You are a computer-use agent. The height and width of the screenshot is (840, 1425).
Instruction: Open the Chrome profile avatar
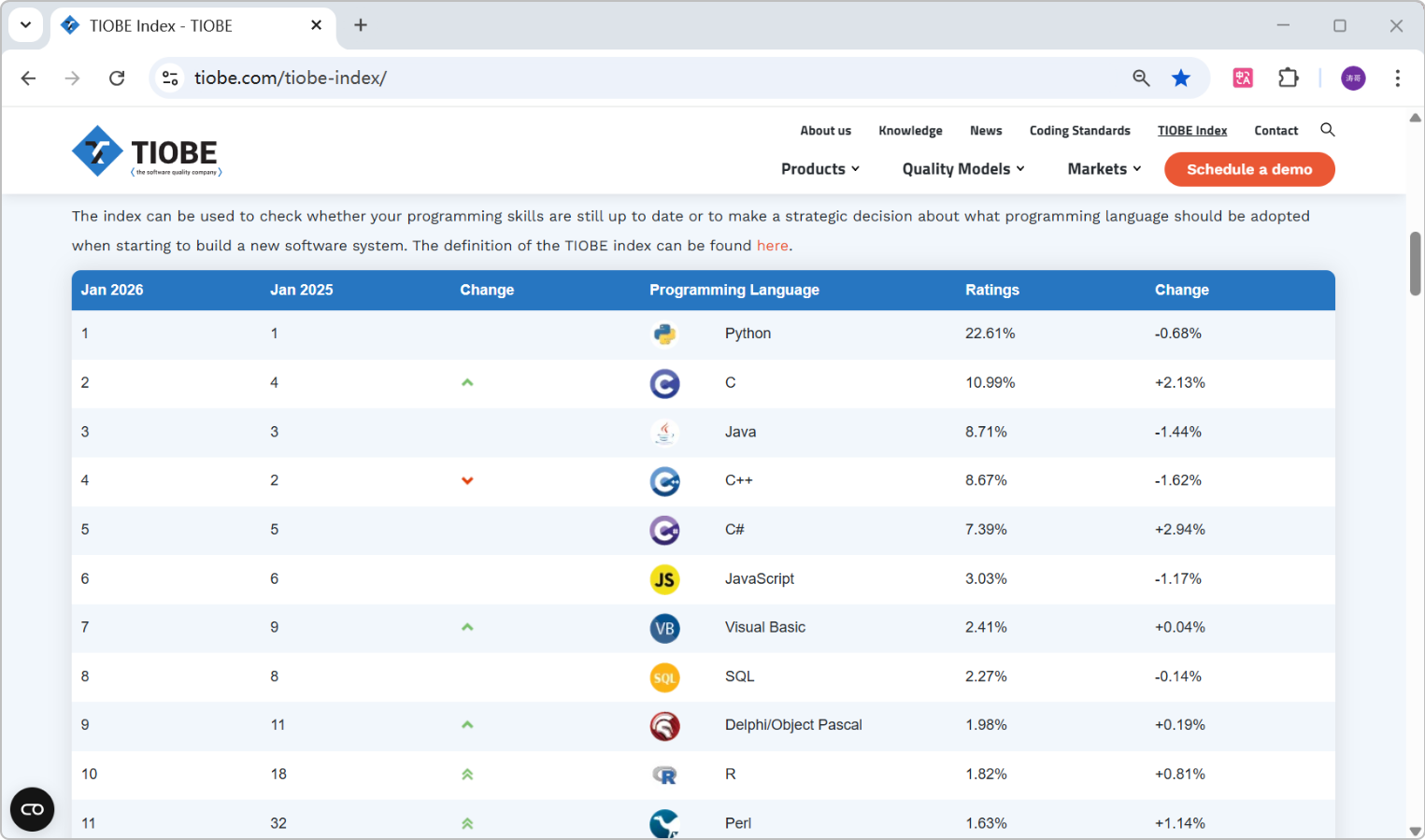[x=1353, y=78]
